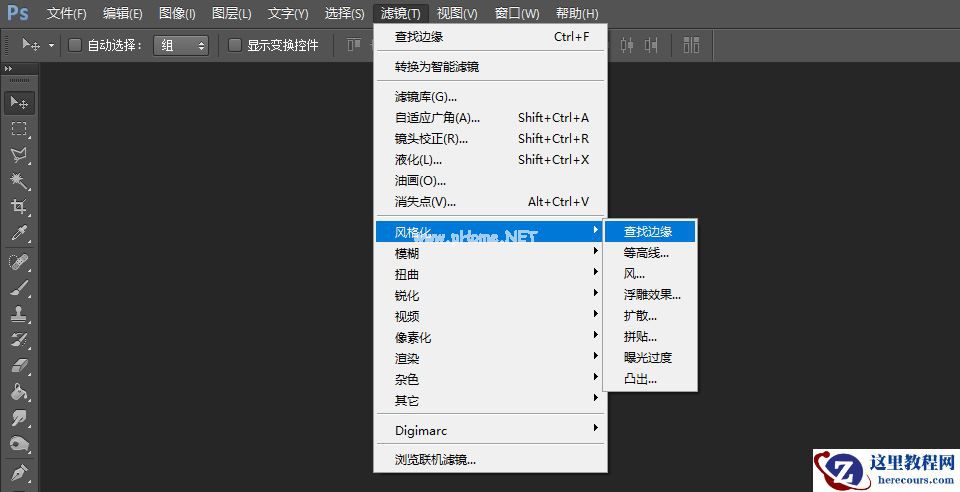This screenshot has height=492, width=960.
Task: Select the Magic Wand tool
Action: (x=19, y=181)
